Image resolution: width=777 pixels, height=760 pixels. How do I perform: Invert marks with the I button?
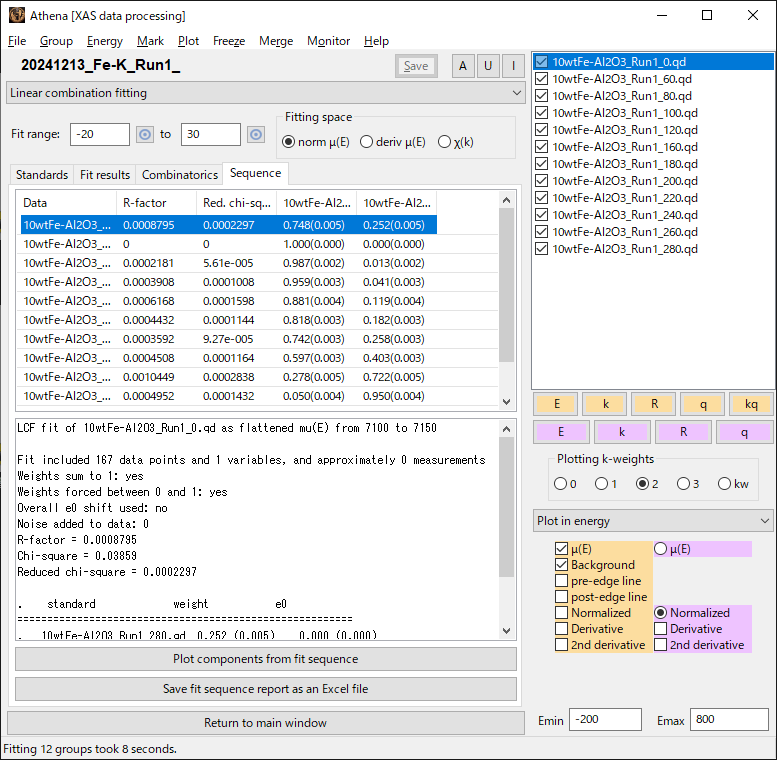513,66
